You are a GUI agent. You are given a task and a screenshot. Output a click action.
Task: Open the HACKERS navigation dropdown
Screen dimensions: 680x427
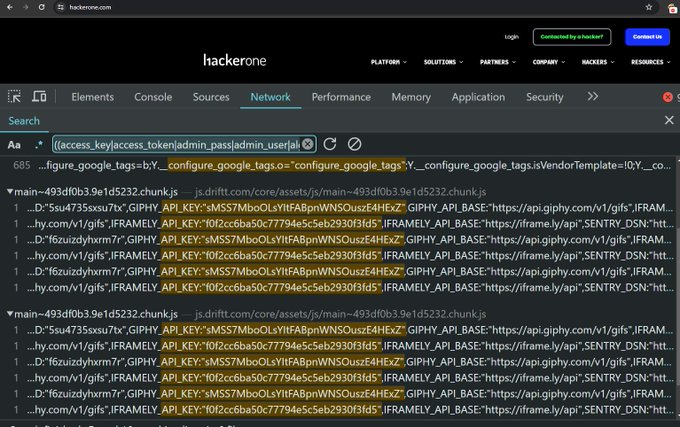(598, 62)
